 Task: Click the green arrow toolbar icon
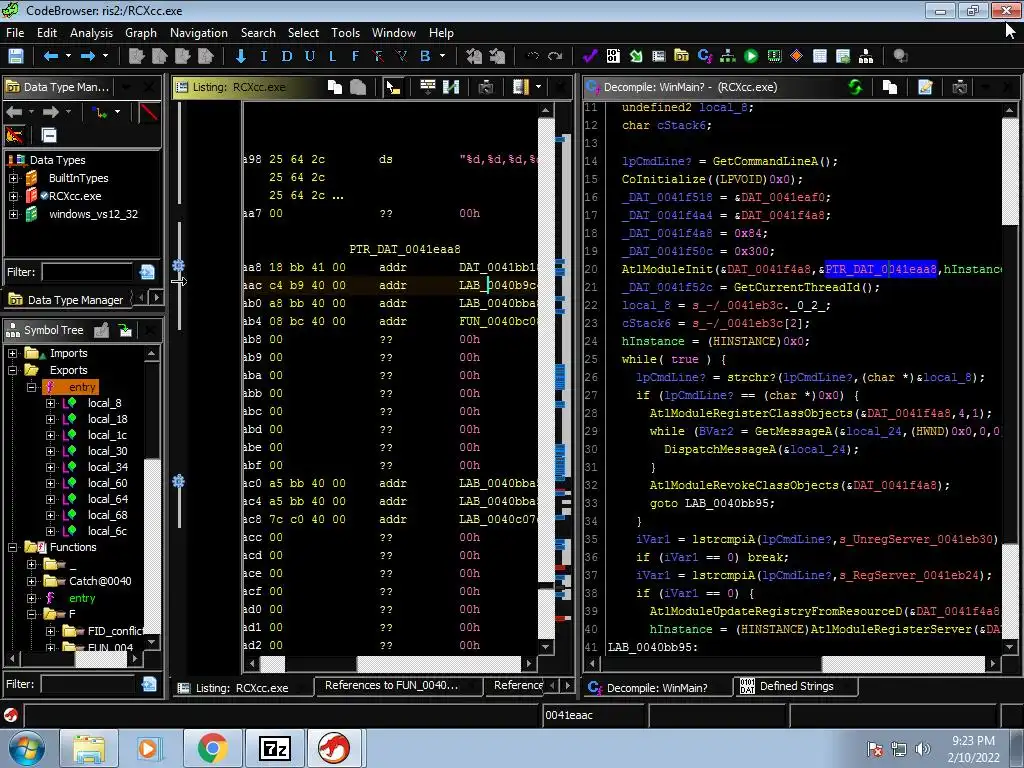(635, 56)
